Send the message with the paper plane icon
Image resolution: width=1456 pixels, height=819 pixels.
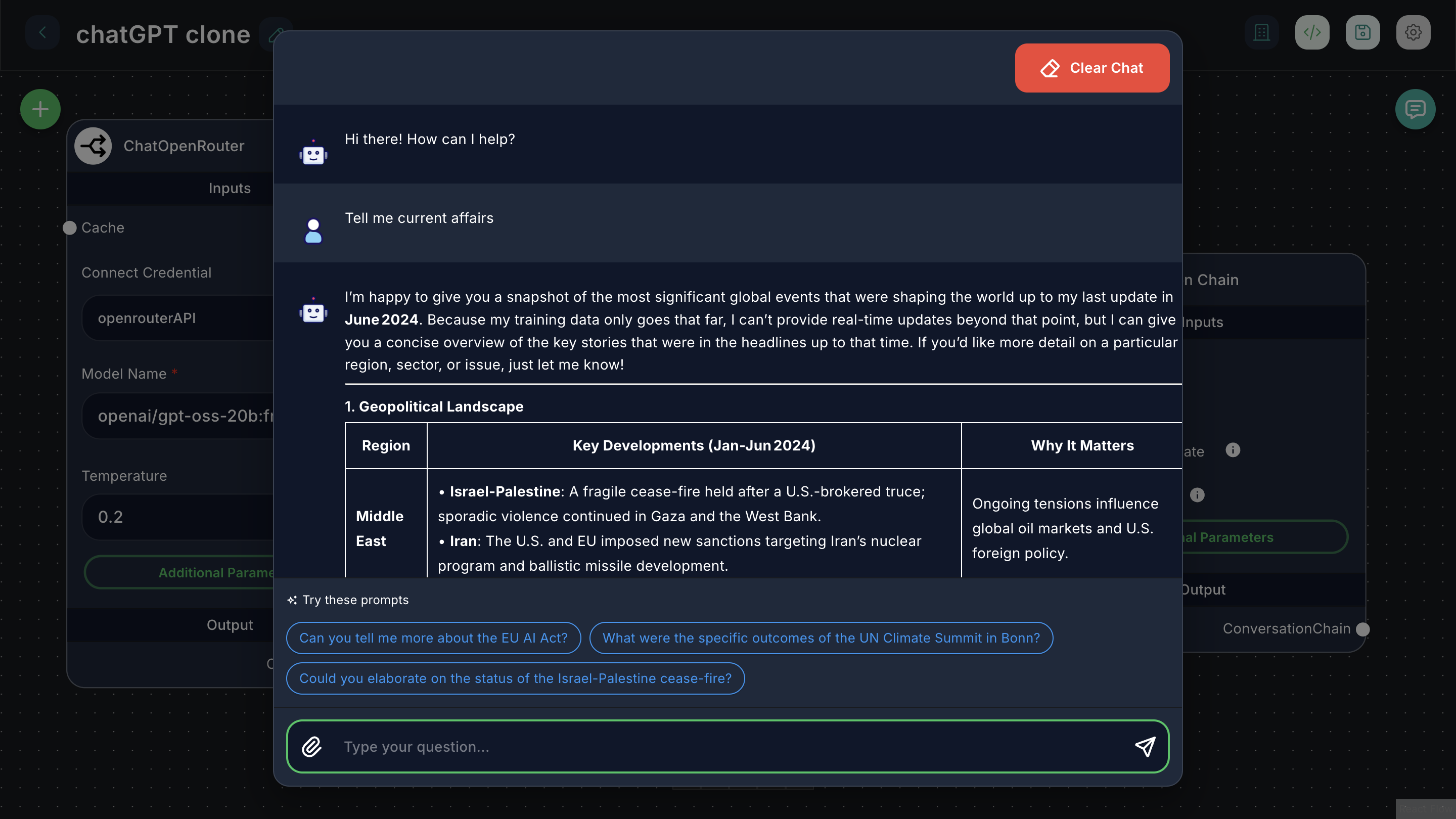tap(1146, 746)
